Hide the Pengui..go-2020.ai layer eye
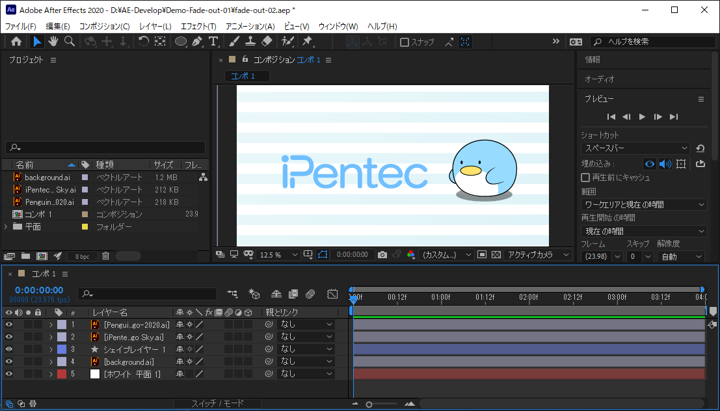Viewport: 720px width, 411px height. 9,324
